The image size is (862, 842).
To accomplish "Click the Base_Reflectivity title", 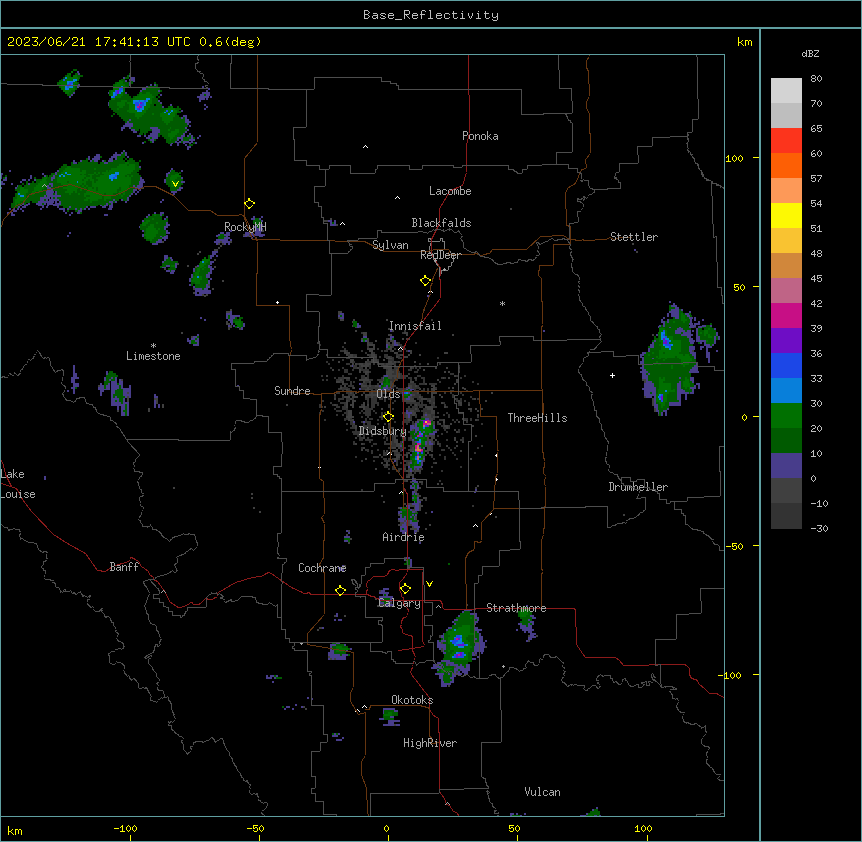I will pos(431,15).
